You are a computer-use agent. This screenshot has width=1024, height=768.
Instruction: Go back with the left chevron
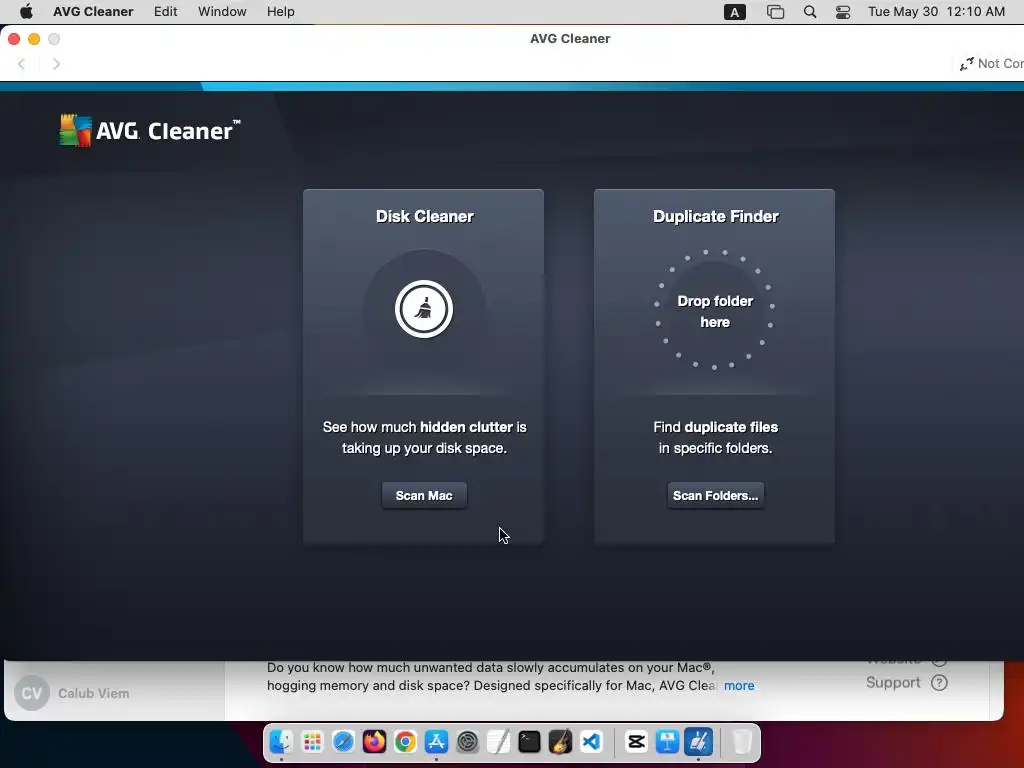pyautogui.click(x=22, y=63)
